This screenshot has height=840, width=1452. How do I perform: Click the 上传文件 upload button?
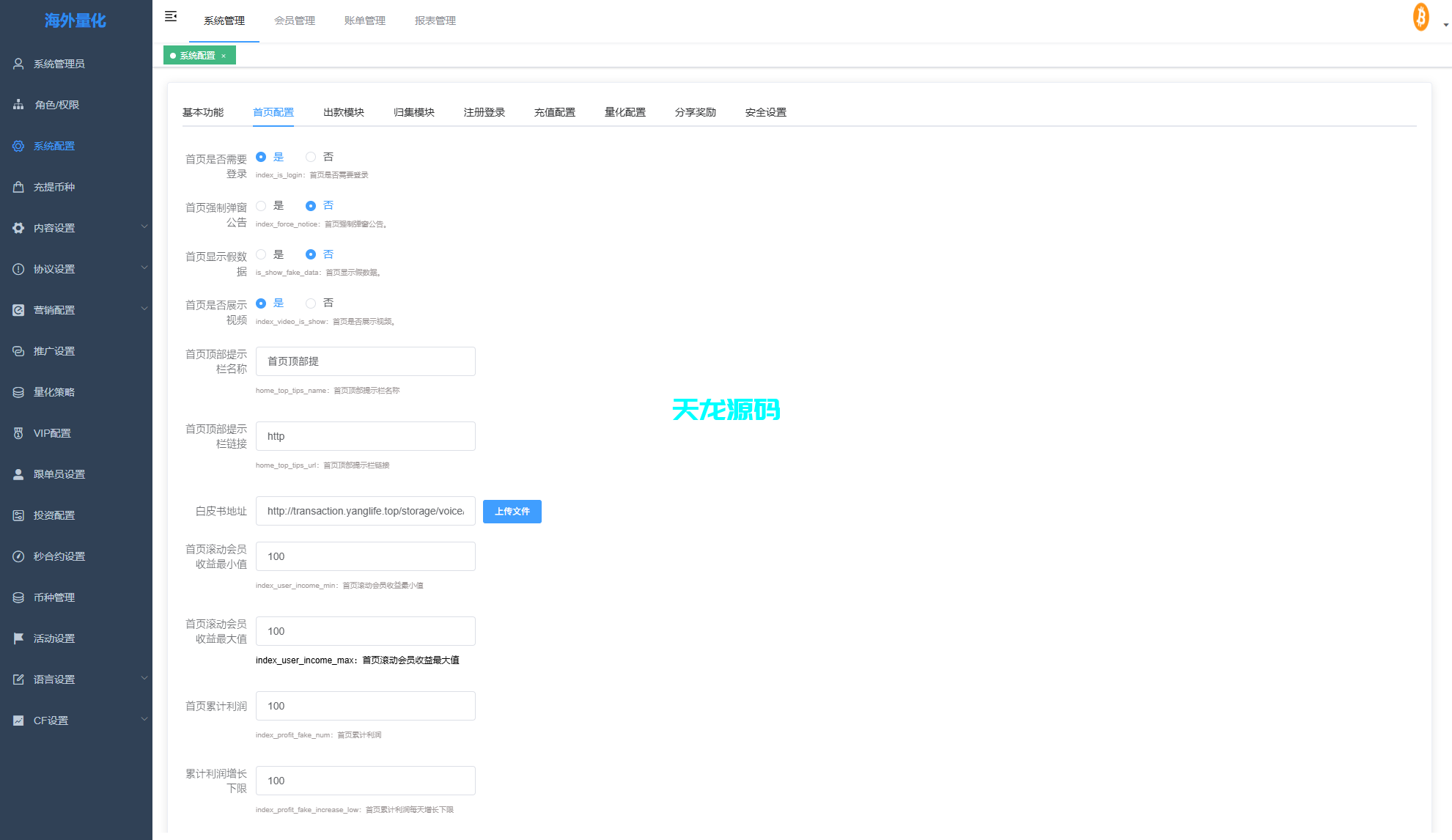512,511
